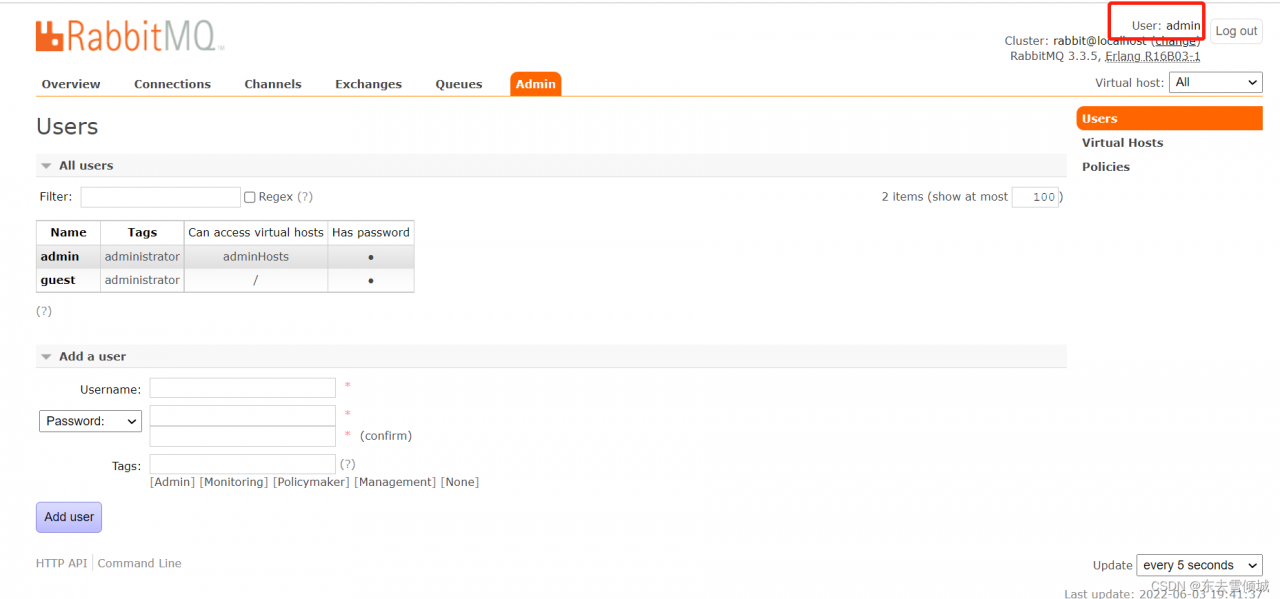Apply the [Policymaker] tag shortcut
Image resolution: width=1280 pixels, height=599 pixels.
click(x=311, y=482)
